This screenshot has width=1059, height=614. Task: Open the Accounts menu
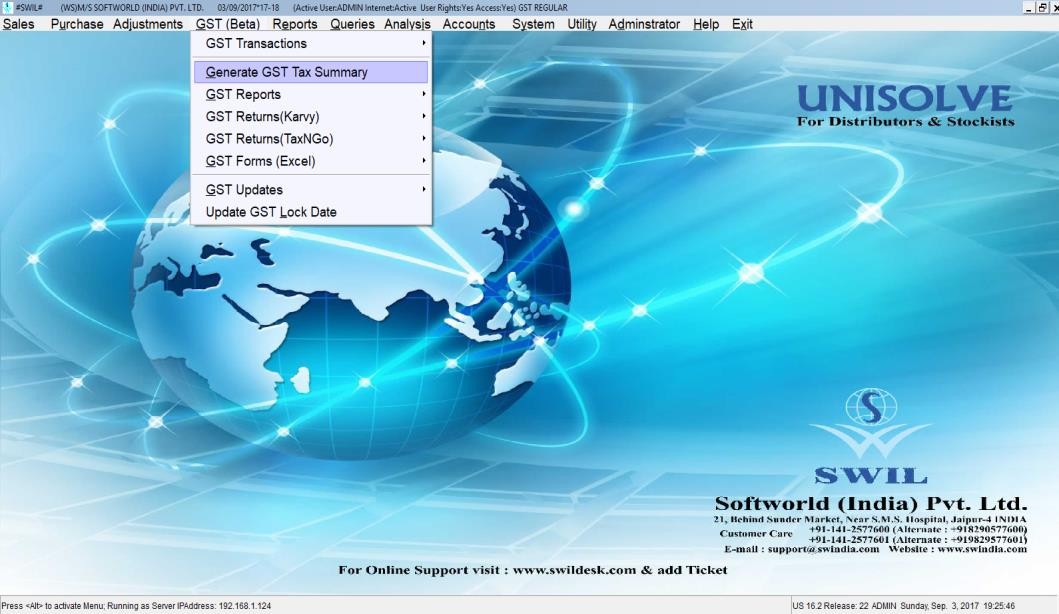pyautogui.click(x=469, y=24)
